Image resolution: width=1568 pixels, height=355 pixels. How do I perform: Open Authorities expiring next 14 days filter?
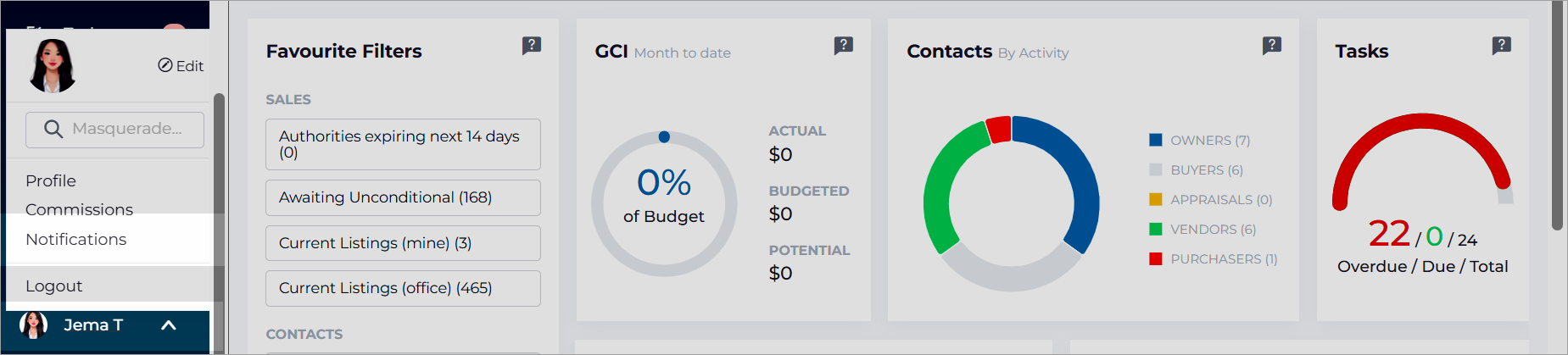tap(403, 144)
